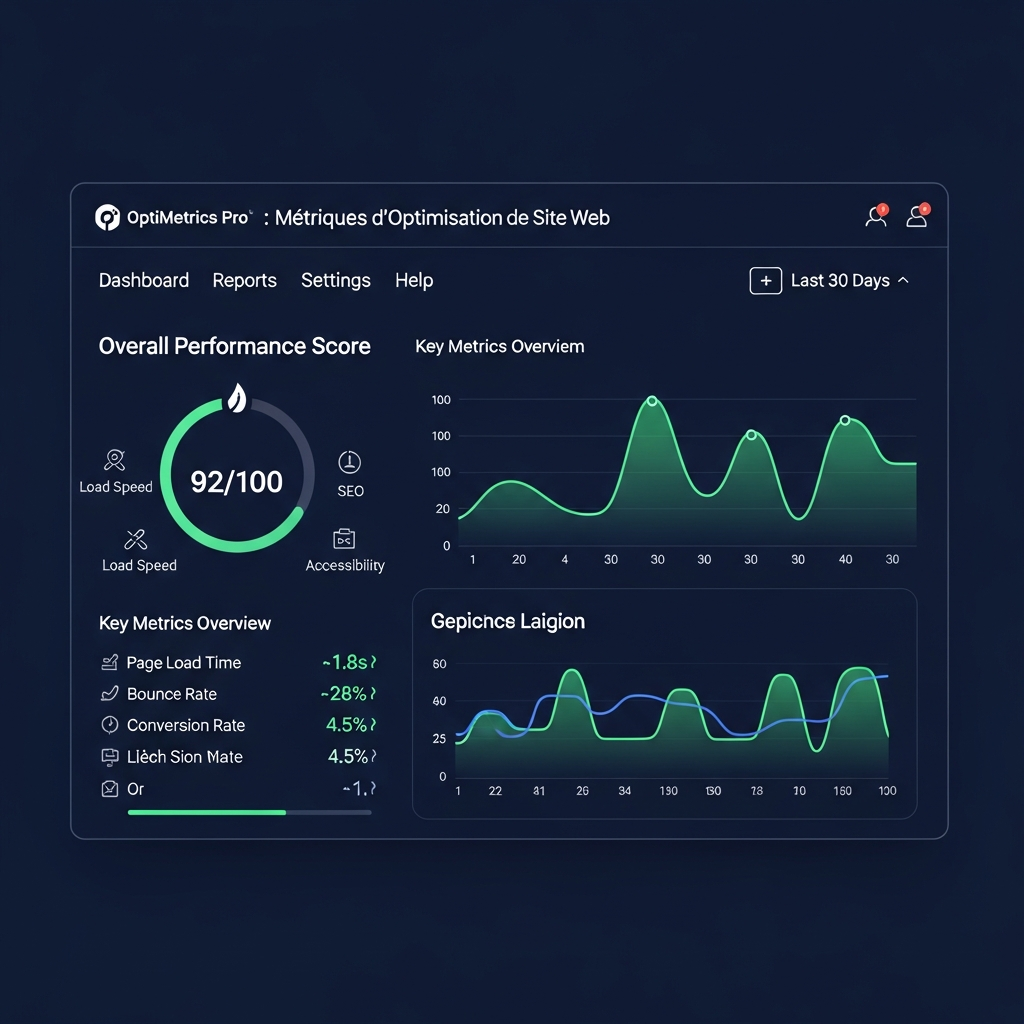Click the Bounce Rate icon

(110, 693)
